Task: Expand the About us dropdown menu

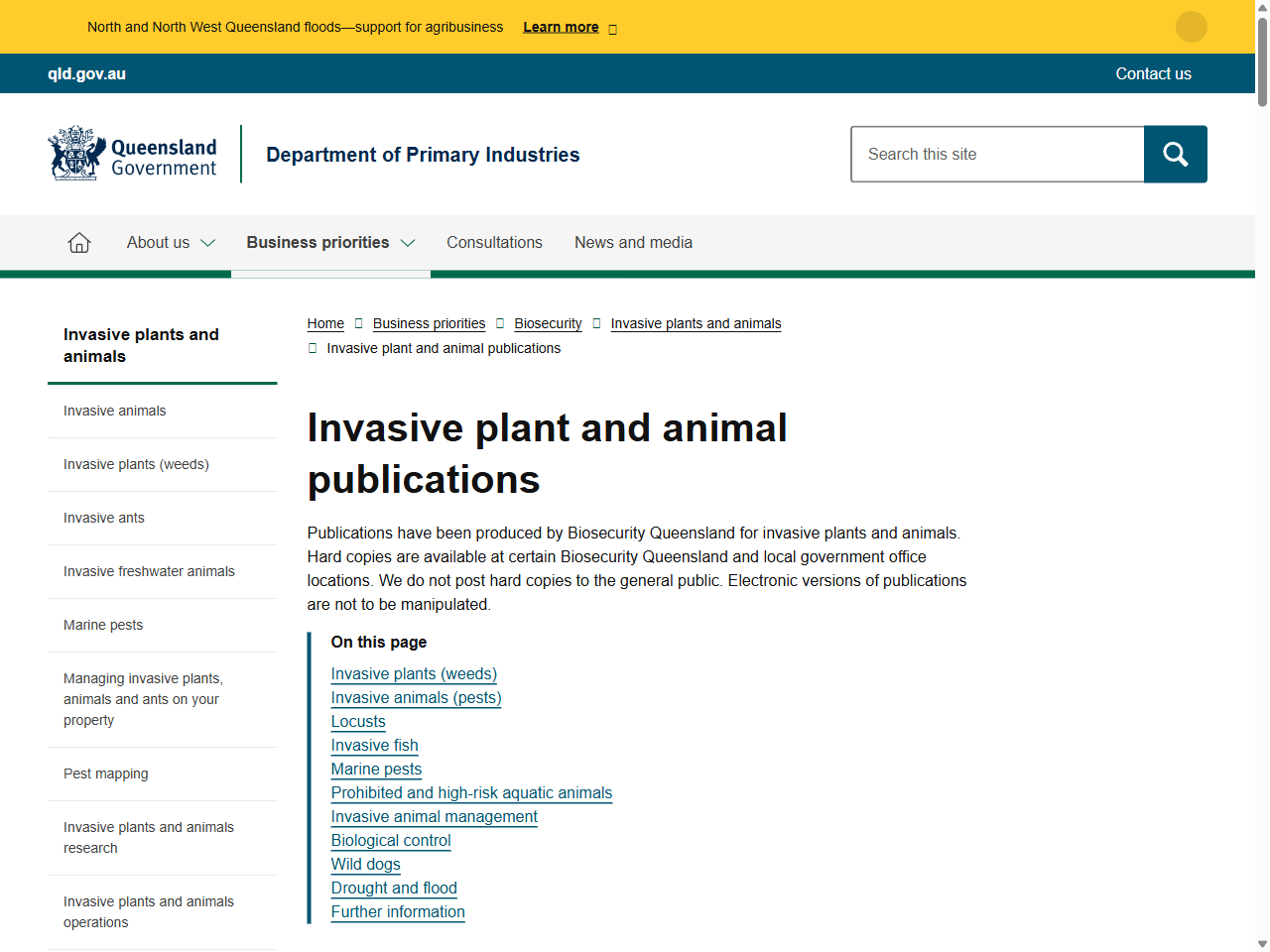Action: [159, 242]
